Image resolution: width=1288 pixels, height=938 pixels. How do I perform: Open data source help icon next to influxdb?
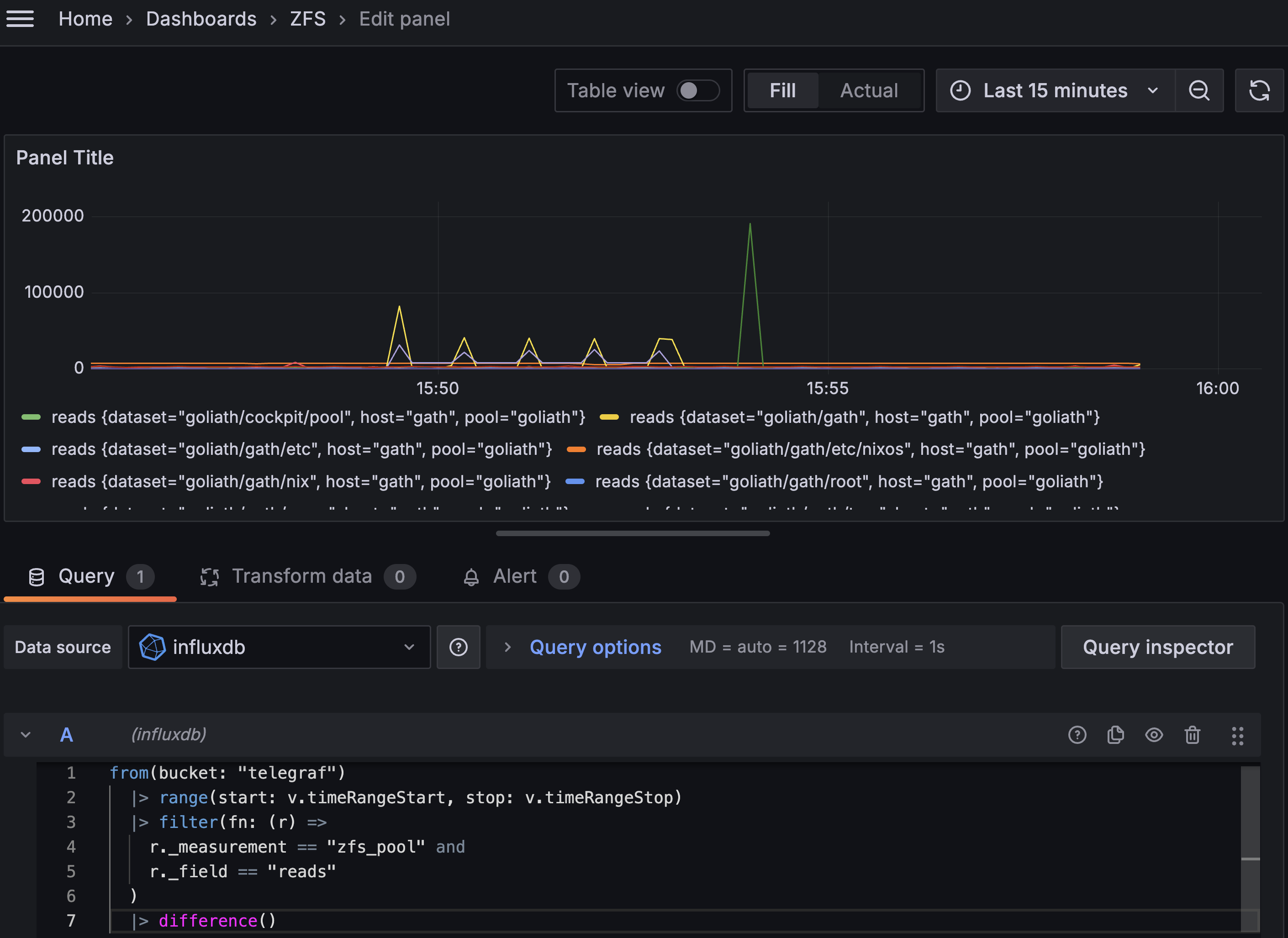[x=458, y=647]
